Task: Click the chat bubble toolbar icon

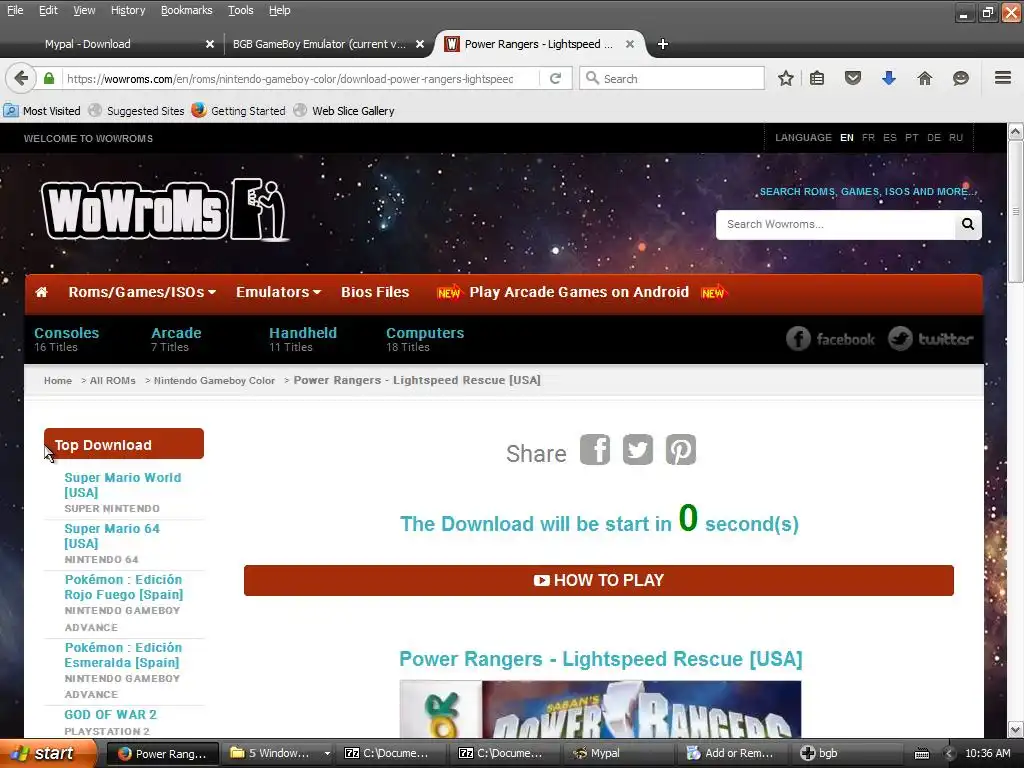Action: click(961, 78)
